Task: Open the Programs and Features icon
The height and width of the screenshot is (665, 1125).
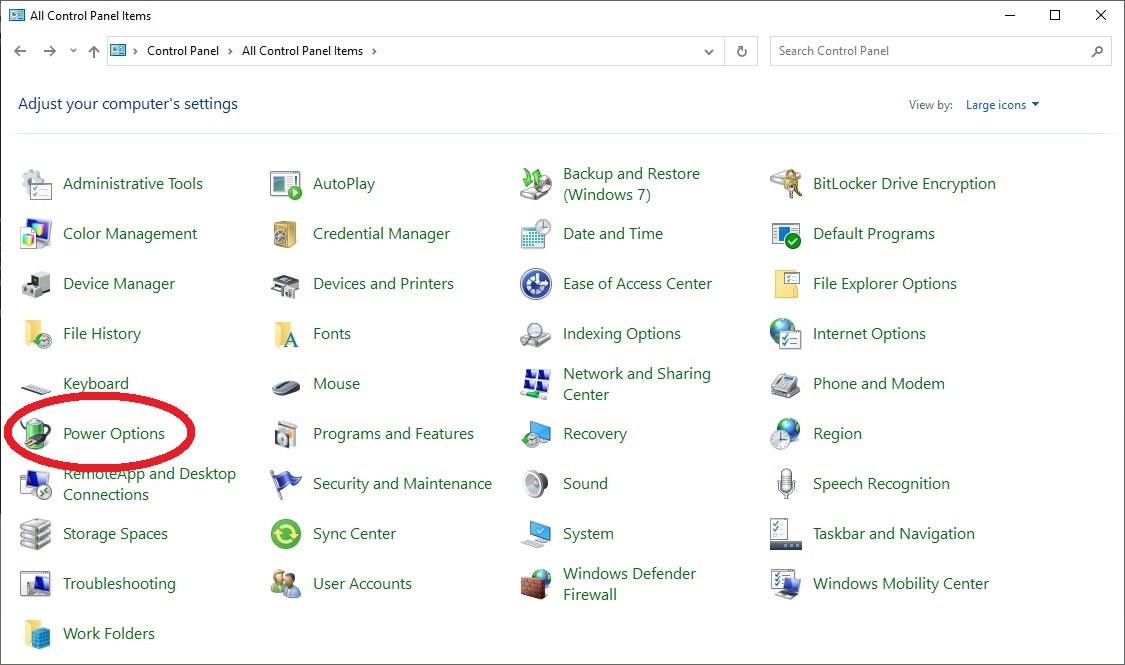Action: (286, 435)
